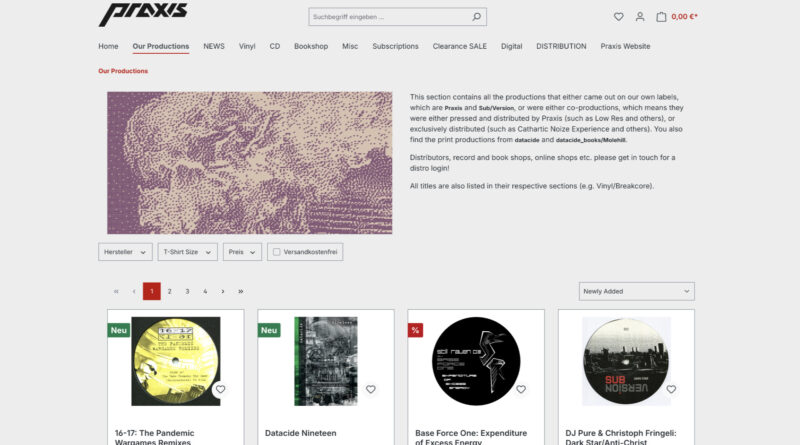
Task: Select page 3 in pagination
Action: point(187,291)
